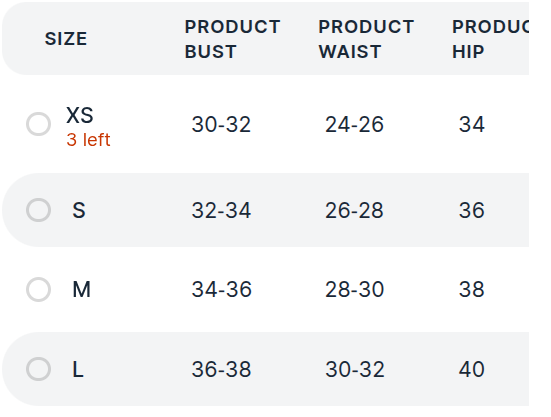Click the PRODUCT HIP column header
The width and height of the screenshot is (551, 417).
pos(490,39)
